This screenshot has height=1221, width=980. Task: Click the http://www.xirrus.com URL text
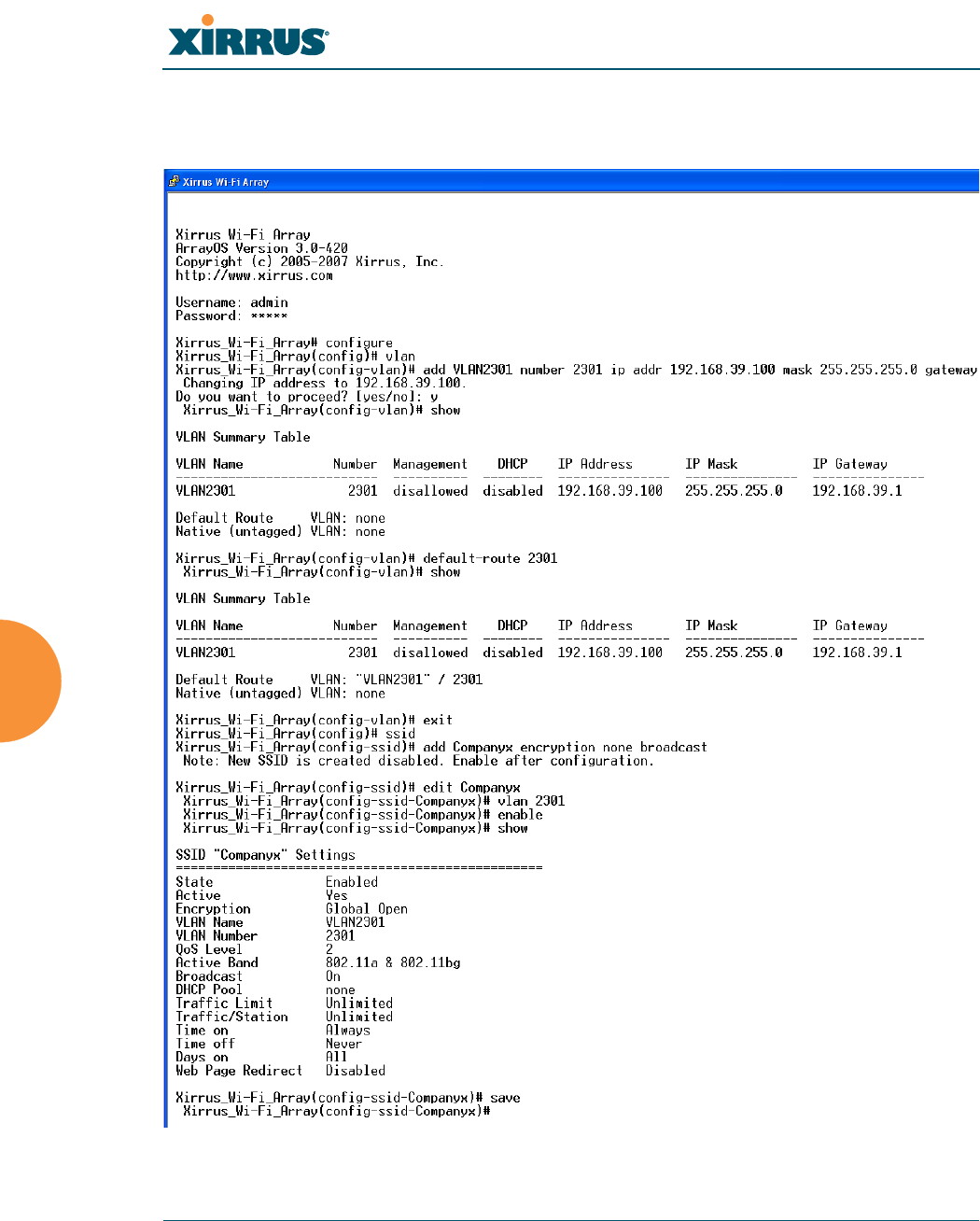[x=254, y=275]
